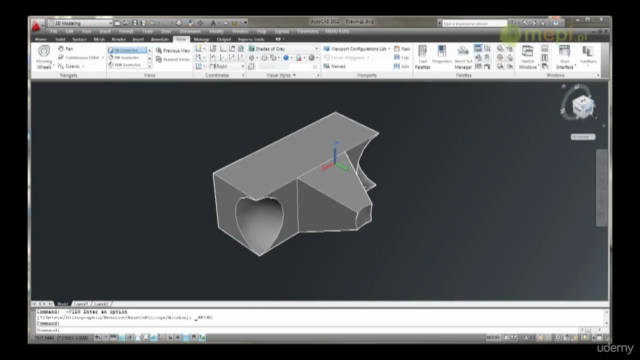Screen dimensions: 640x360
Task: Toggle the MODEL space button in status bar
Action: pos(493,338)
